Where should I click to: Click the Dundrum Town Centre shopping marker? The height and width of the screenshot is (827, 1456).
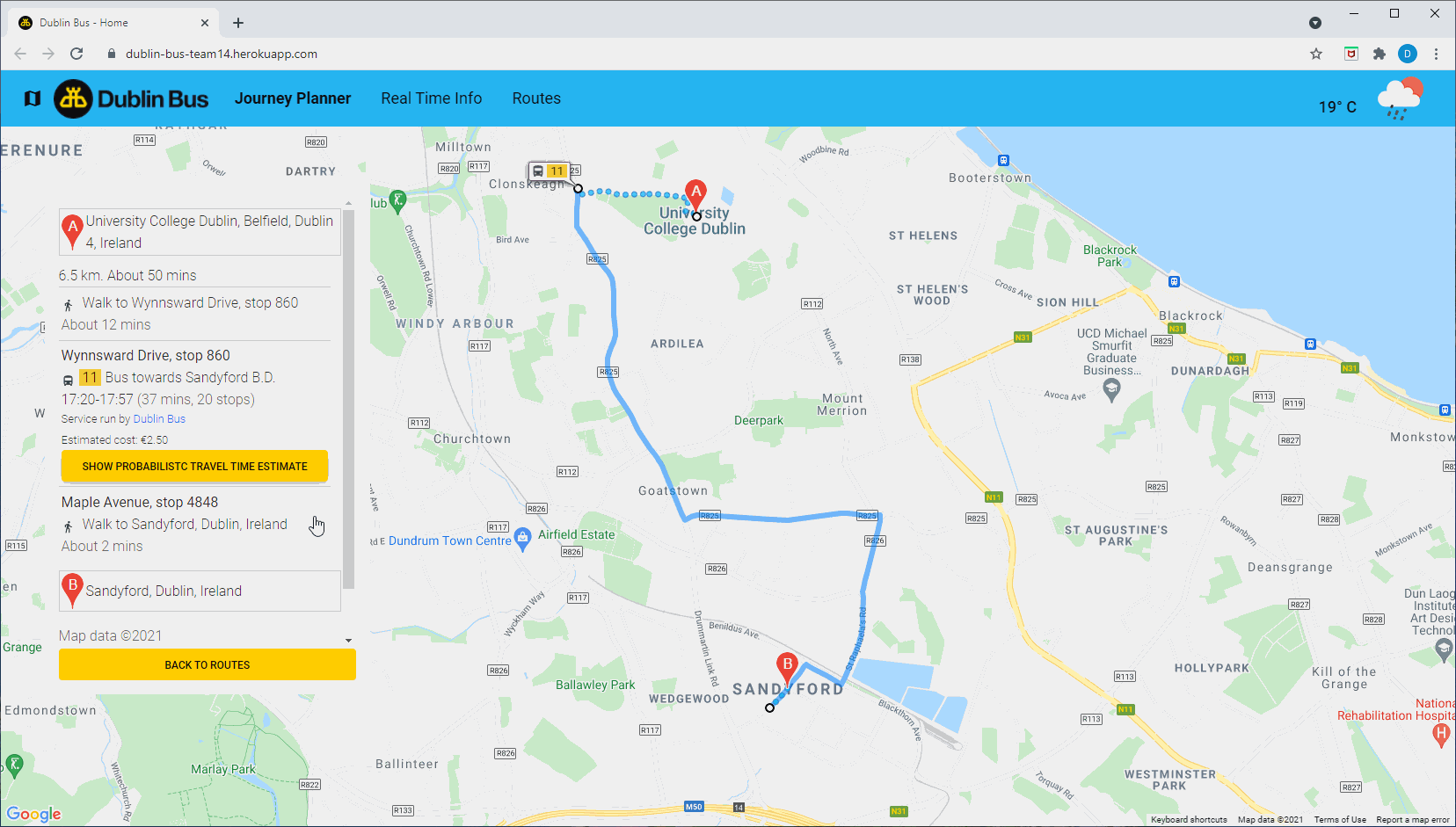coord(522,539)
